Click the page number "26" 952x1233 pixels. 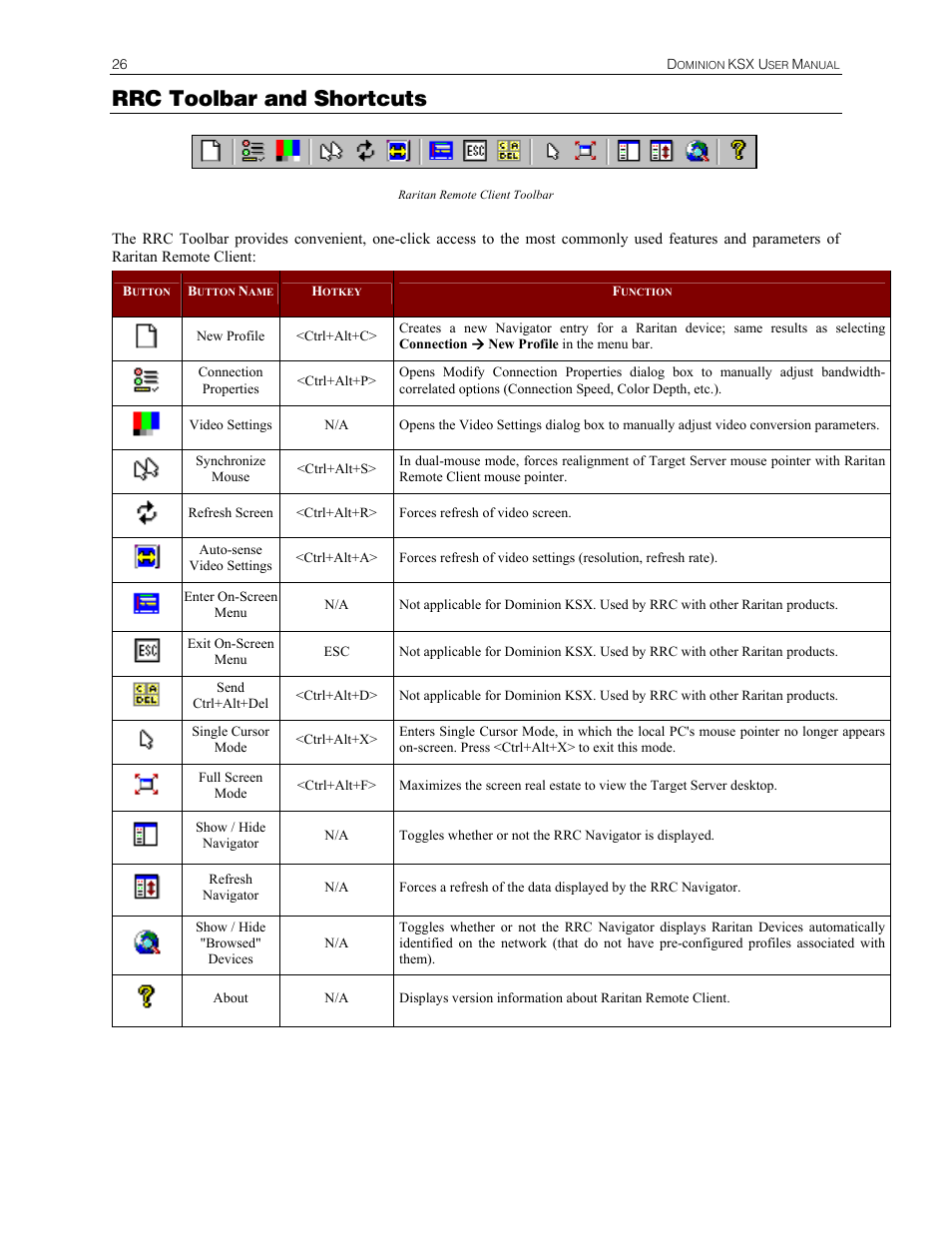120,64
